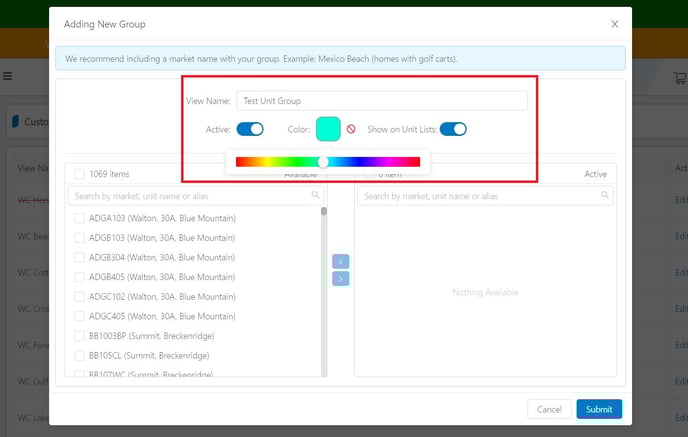Move selected units right with the arrow button
Screen dimensions: 688x437
pos(340,279)
